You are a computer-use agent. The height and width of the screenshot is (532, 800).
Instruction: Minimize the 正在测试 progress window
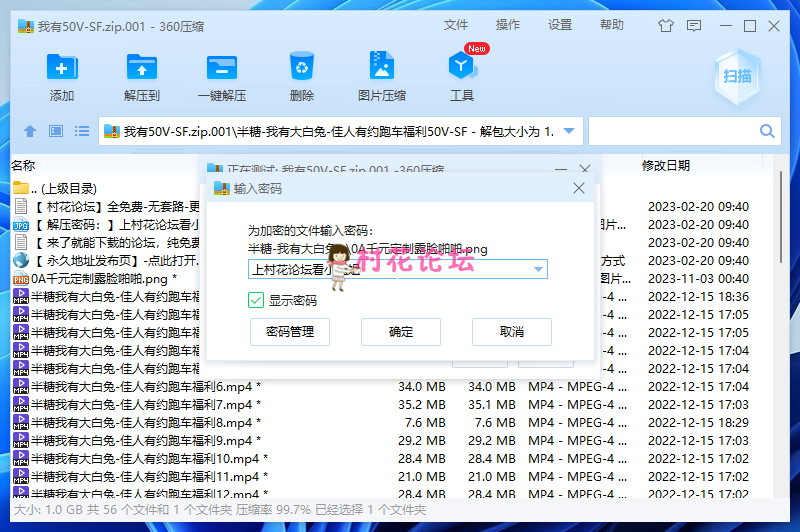561,168
